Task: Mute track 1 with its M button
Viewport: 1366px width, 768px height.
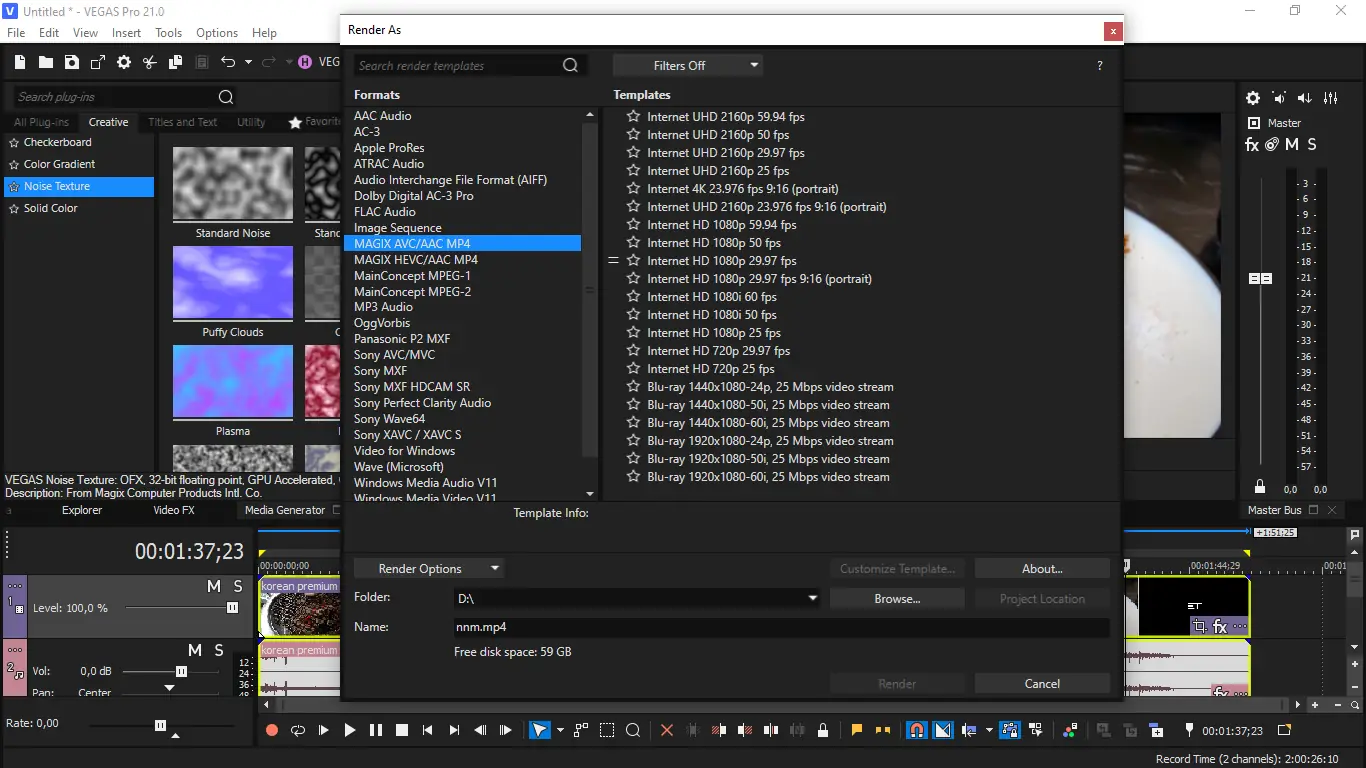Action: 213,586
